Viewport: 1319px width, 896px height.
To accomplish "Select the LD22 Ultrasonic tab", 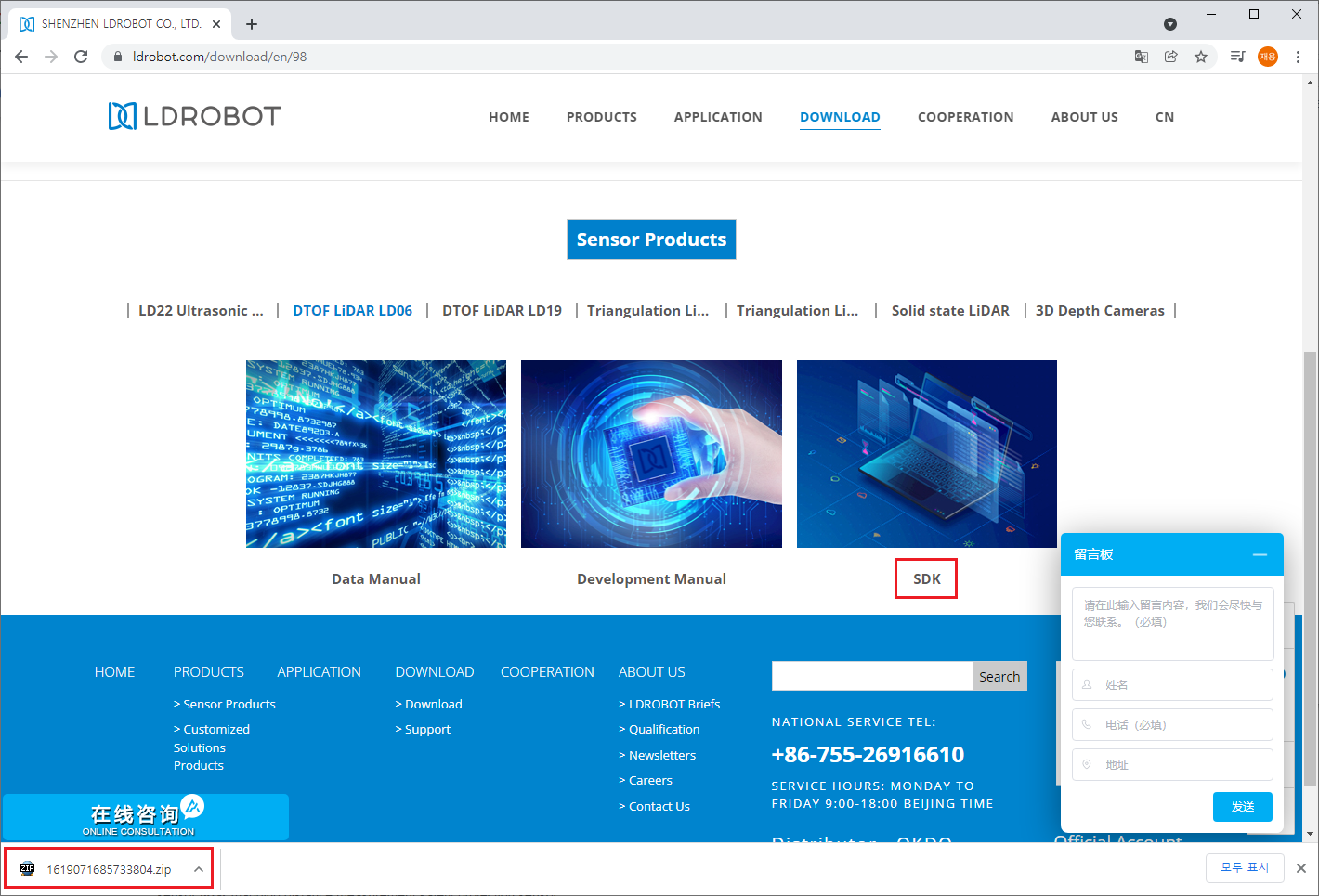I will [201, 311].
